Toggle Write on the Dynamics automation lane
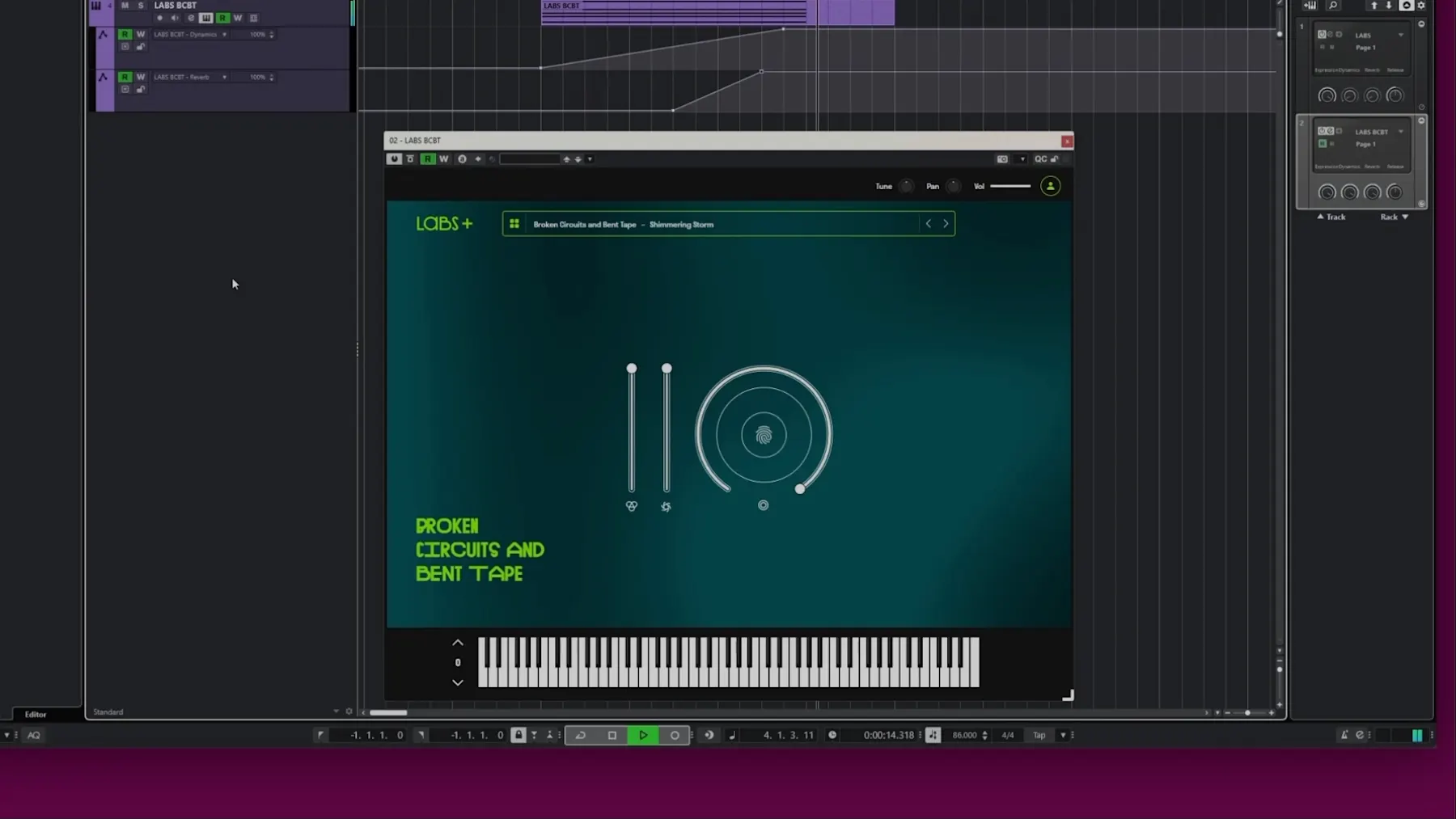The height and width of the screenshot is (819, 1456). coord(141,34)
